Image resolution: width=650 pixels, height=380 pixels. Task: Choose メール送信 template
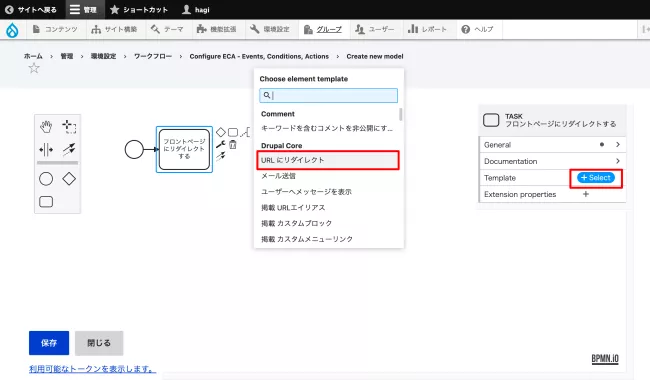click(328, 176)
